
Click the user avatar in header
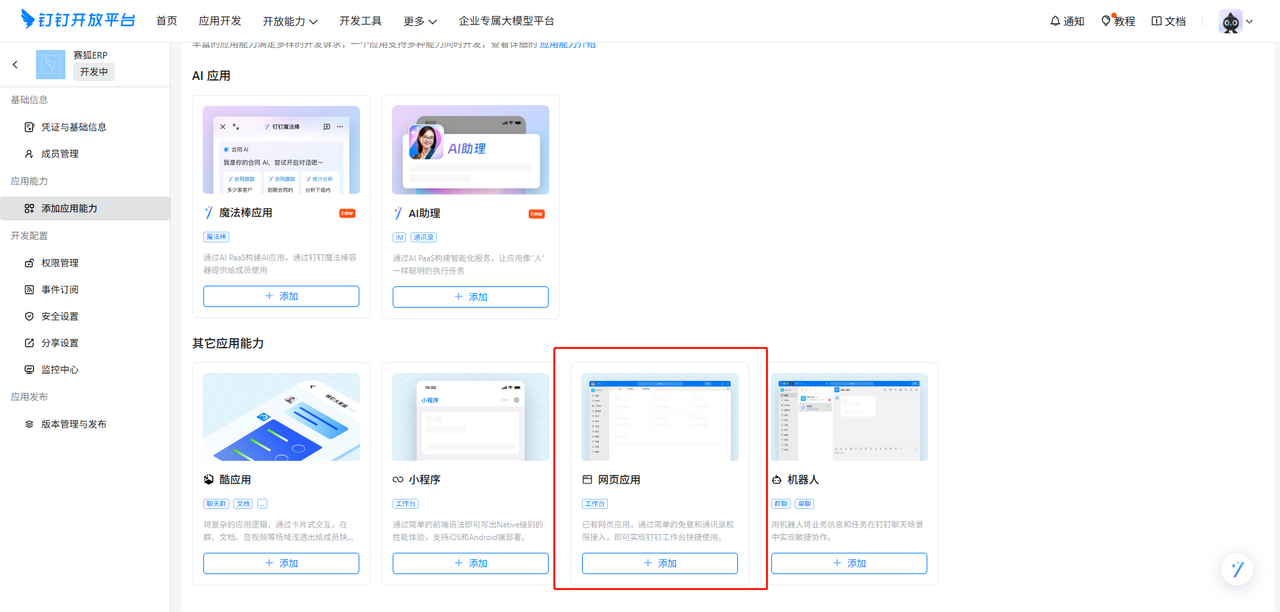[x=1231, y=21]
